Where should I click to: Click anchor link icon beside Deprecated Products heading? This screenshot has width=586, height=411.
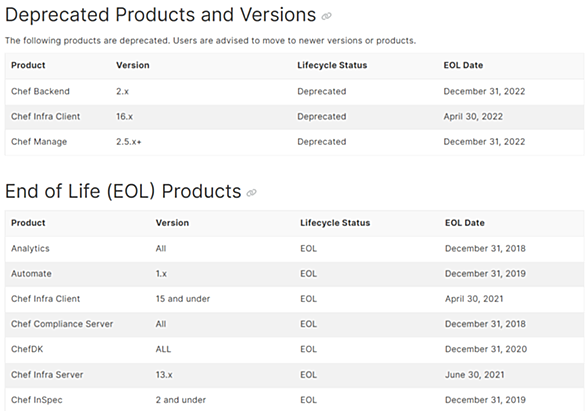[326, 16]
